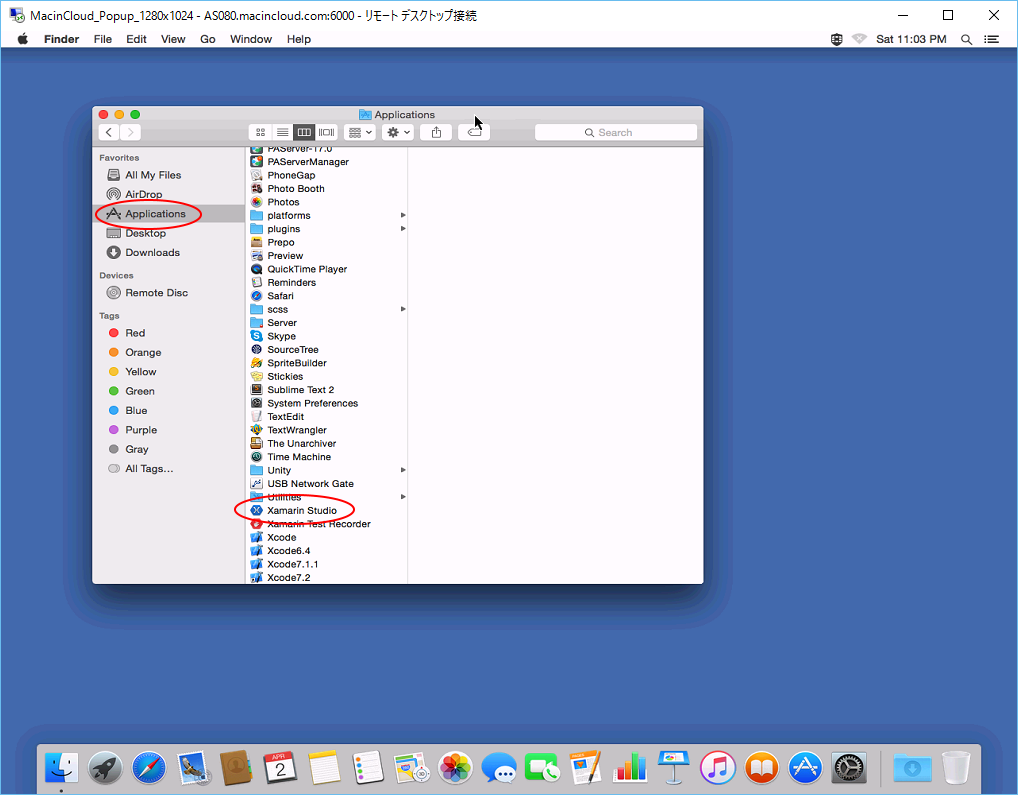Expand the Unity folder arrow
The width and height of the screenshot is (1018, 795).
tap(403, 470)
